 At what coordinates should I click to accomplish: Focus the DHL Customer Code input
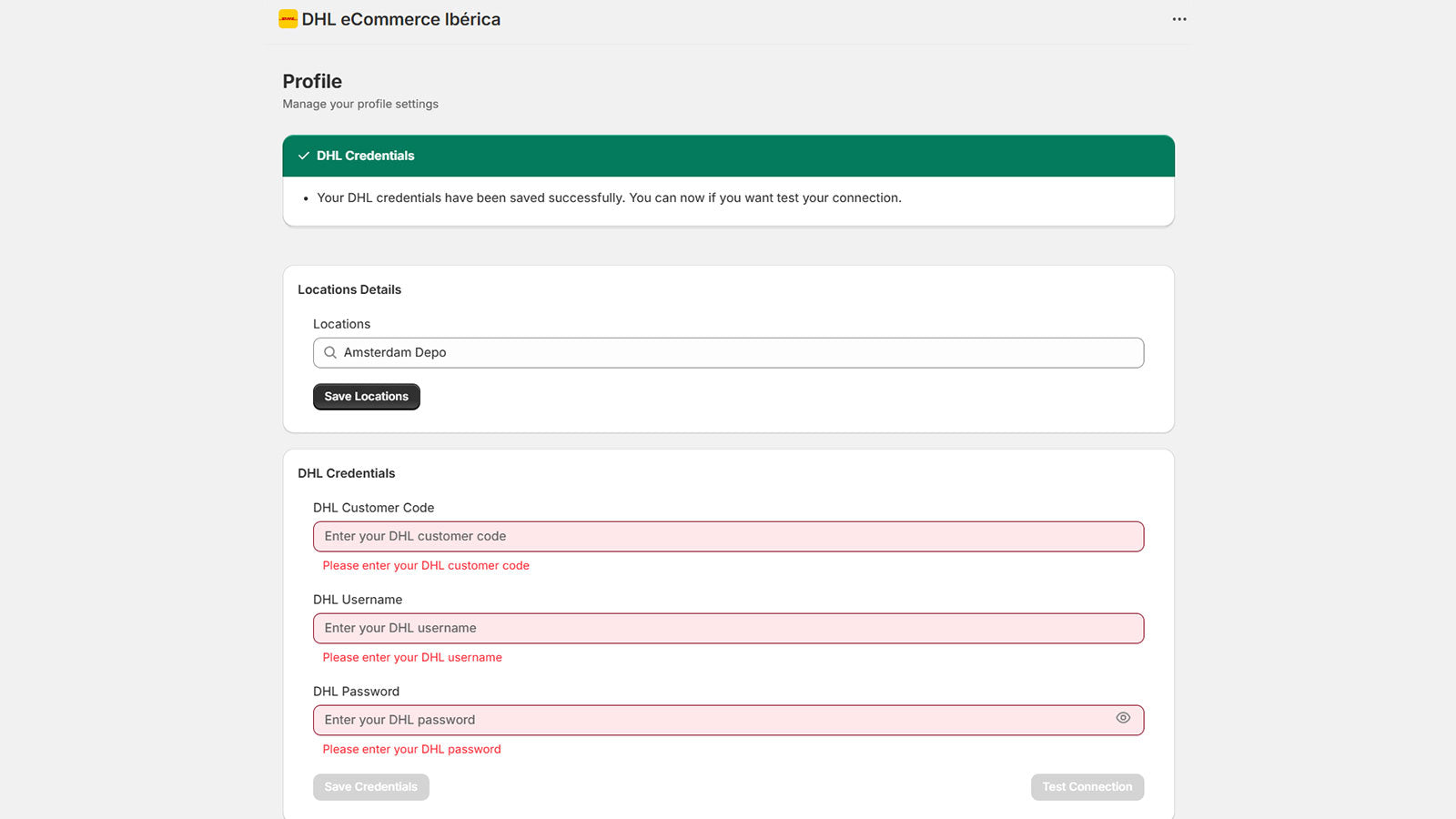click(728, 537)
